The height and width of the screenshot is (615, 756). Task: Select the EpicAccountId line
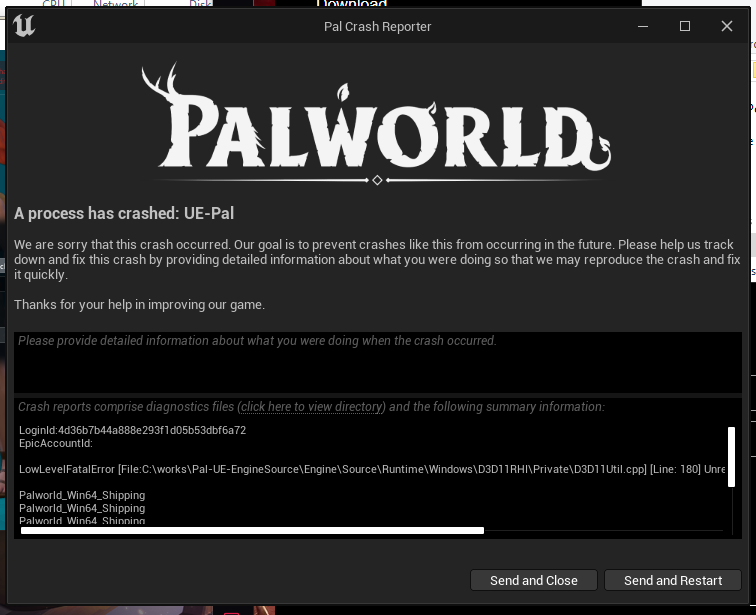(x=56, y=443)
